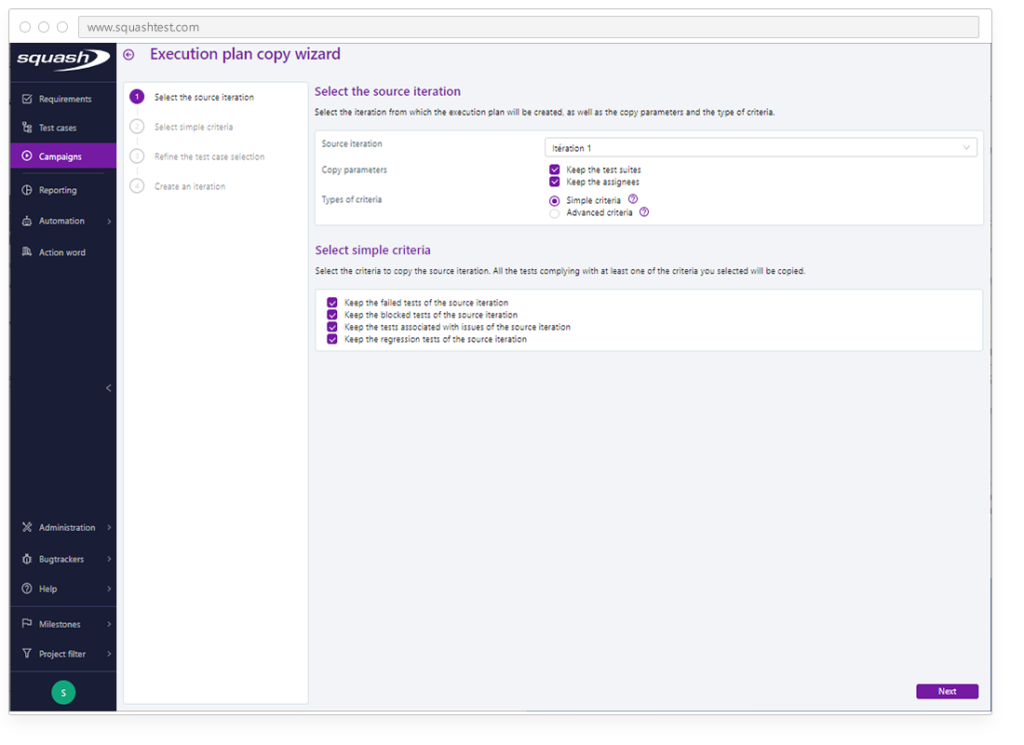Toggle Keep the failed tests checkbox
The image size is (1024, 745).
click(332, 302)
